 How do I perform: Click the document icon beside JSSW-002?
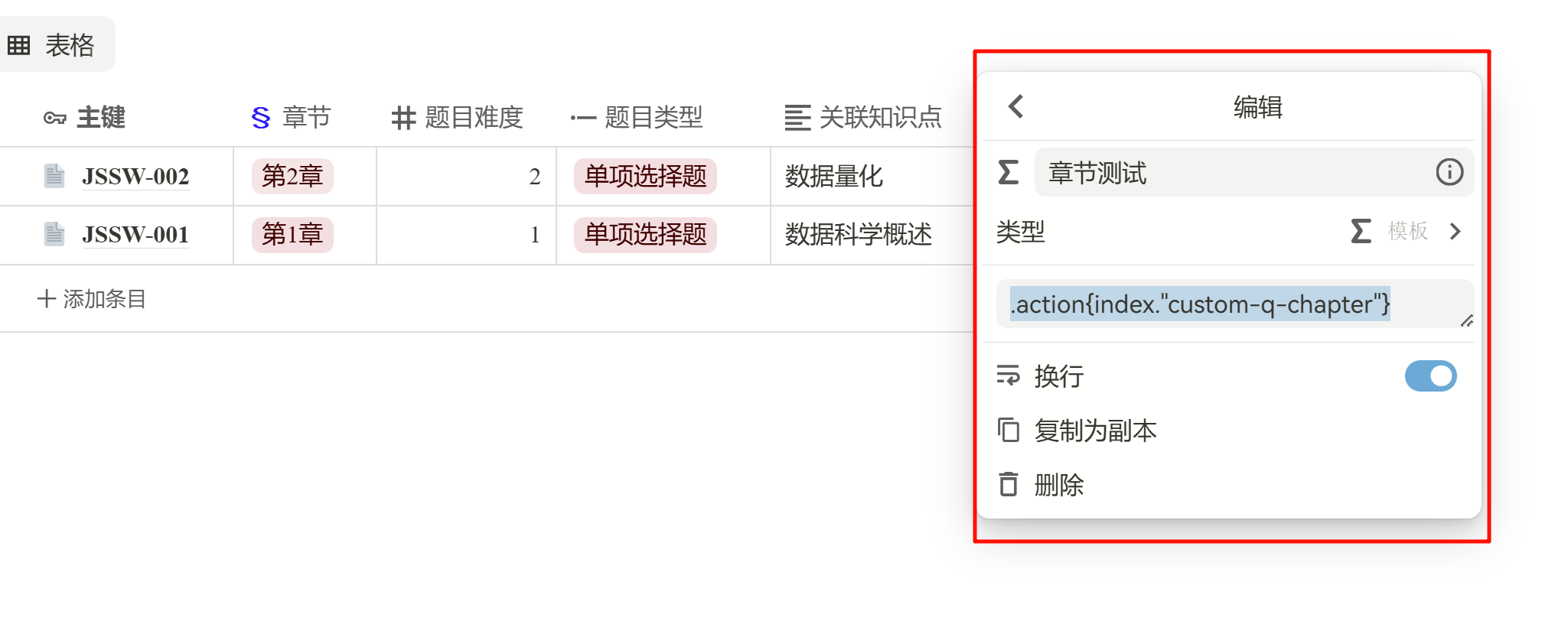54,176
